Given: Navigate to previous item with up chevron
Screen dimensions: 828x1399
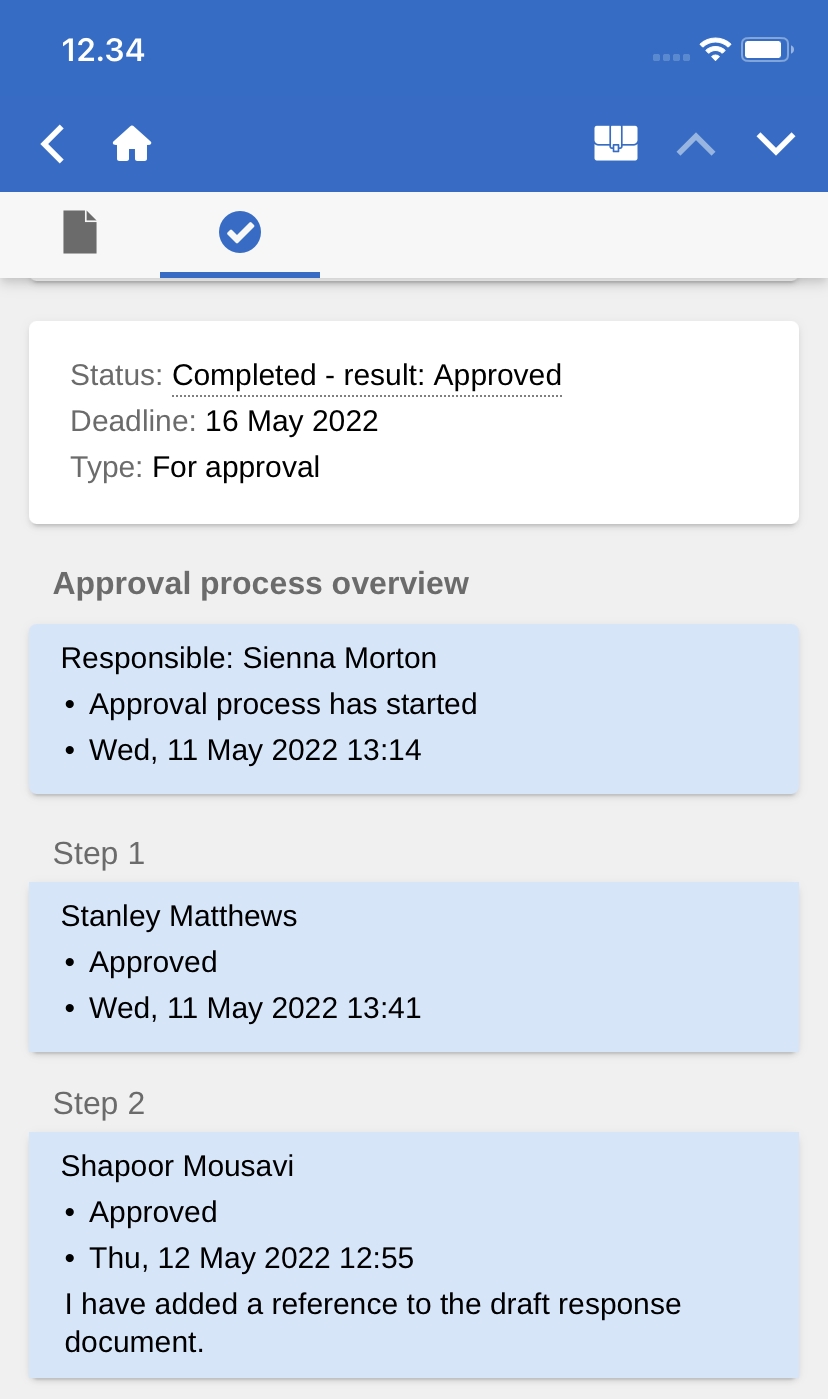Looking at the screenshot, I should pyautogui.click(x=696, y=144).
